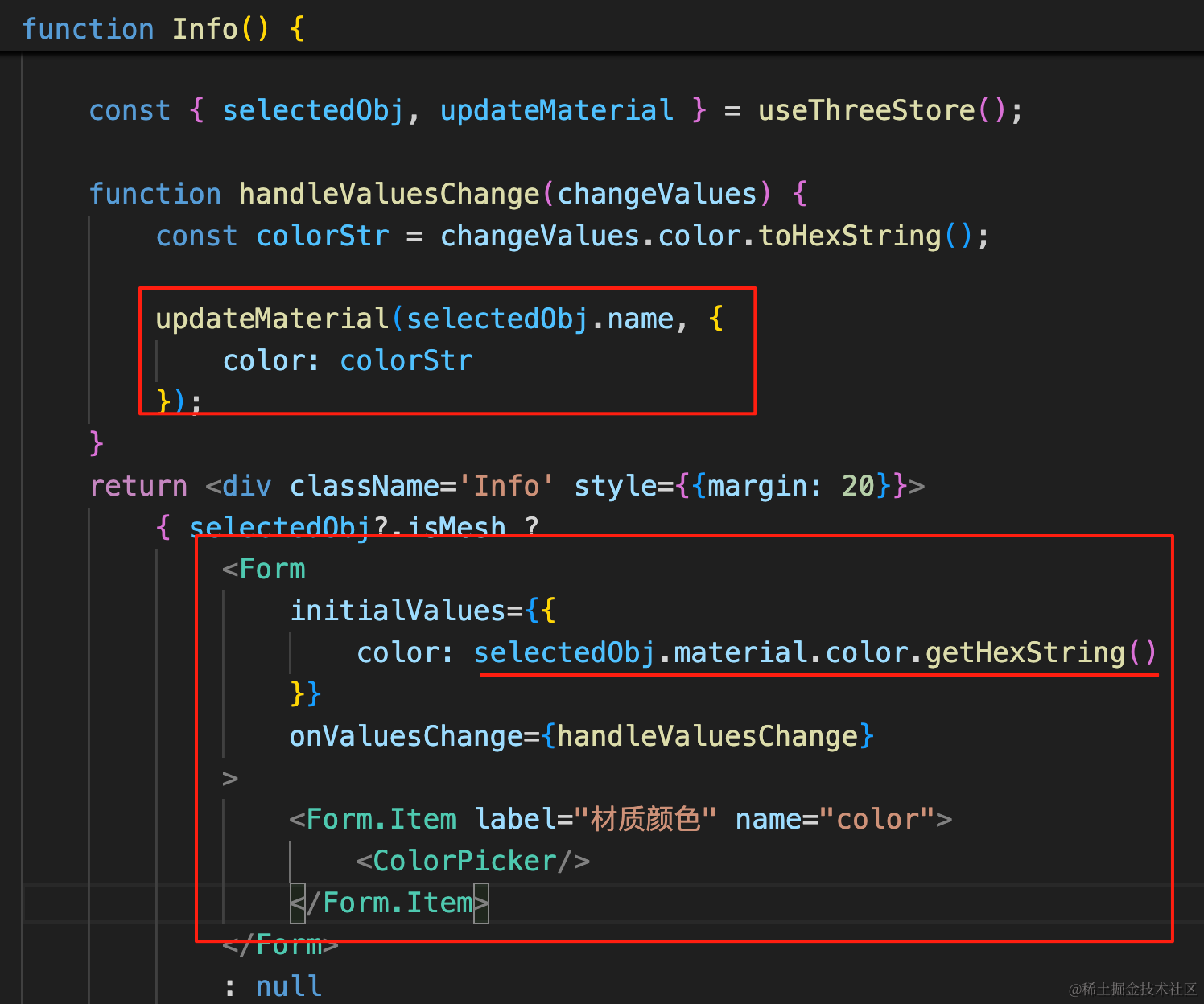The width and height of the screenshot is (1204, 1004).
Task: Click 'name="color"' attribute on Form.Item
Action: pos(835,819)
